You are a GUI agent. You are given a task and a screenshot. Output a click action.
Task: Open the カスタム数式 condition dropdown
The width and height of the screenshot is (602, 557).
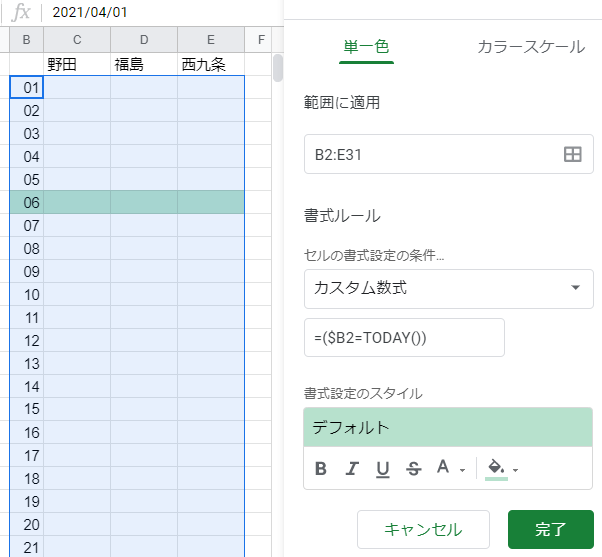(448, 289)
